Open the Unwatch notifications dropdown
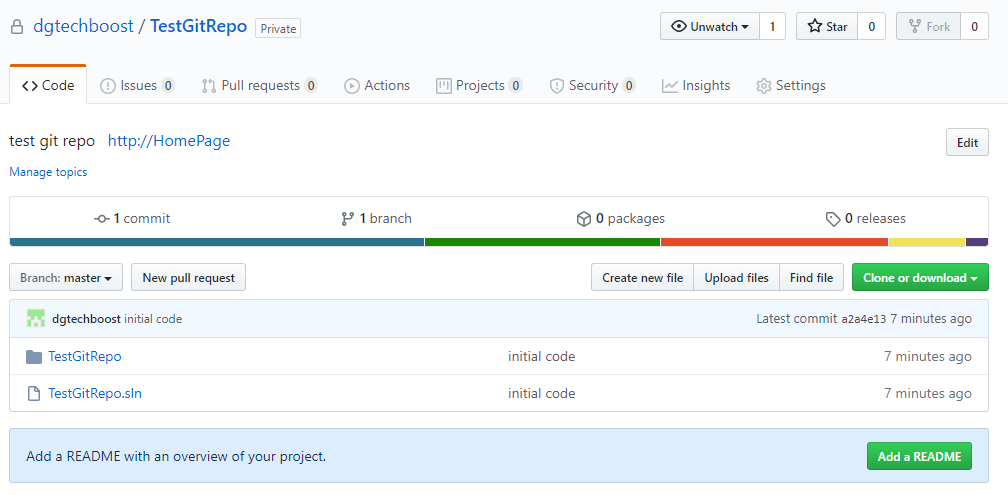Viewport: 1008px width, 495px height. click(x=709, y=27)
